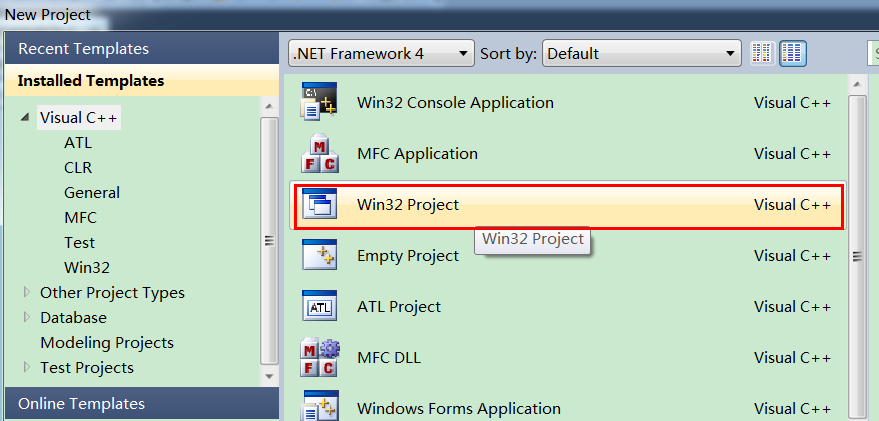Expand the Database tree node

(x=26, y=317)
